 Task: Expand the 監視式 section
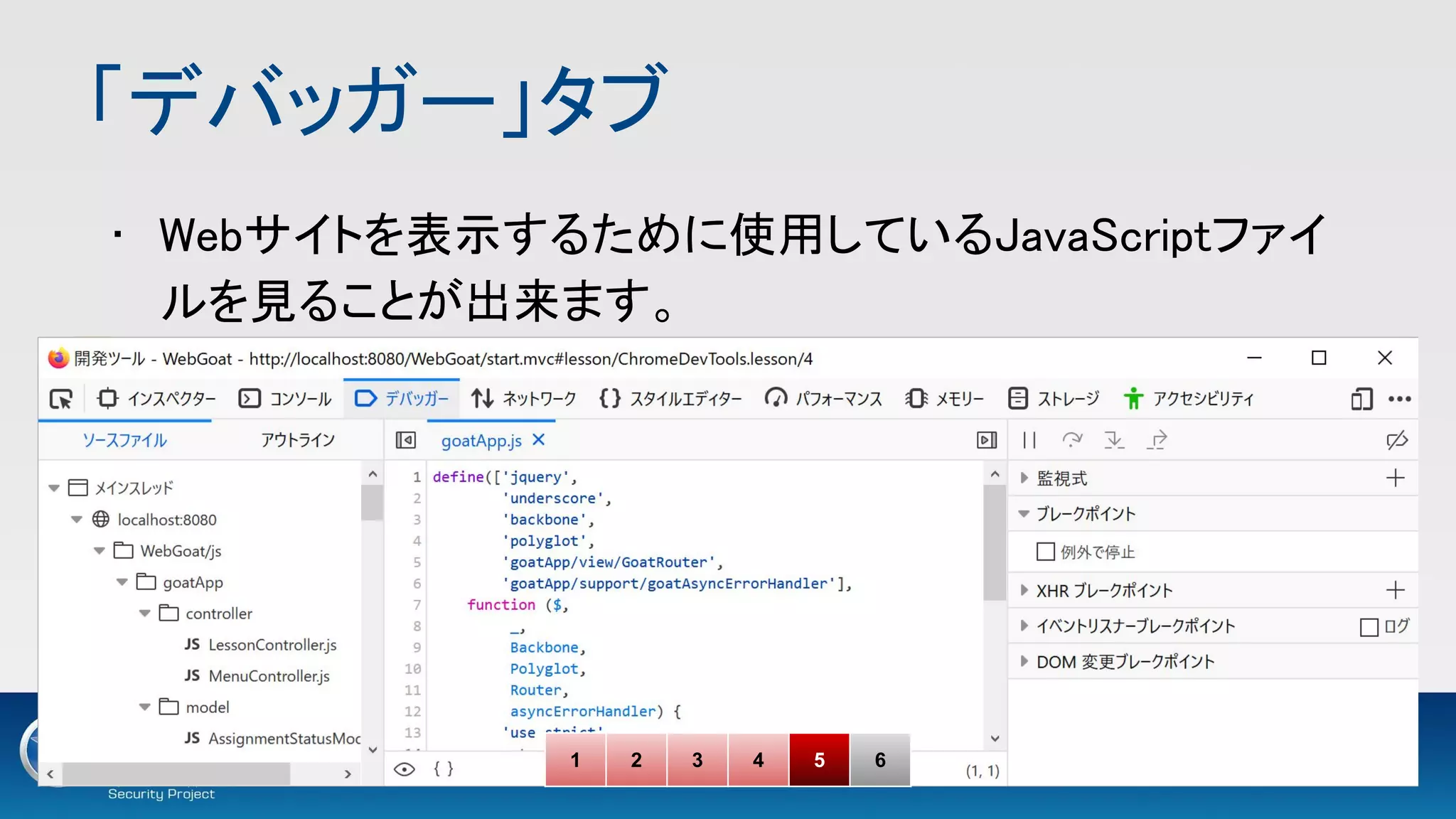point(1024,478)
